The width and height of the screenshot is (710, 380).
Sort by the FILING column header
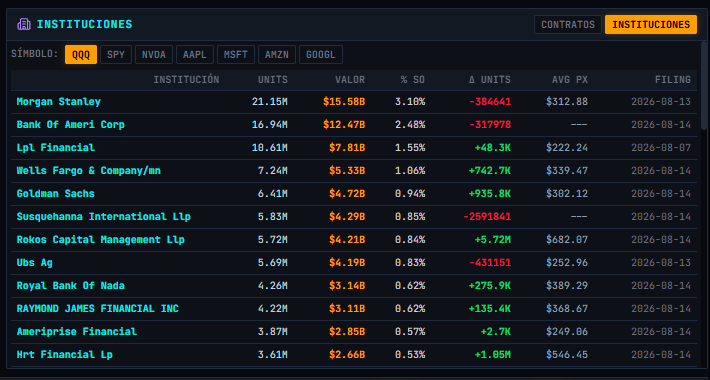click(673, 80)
